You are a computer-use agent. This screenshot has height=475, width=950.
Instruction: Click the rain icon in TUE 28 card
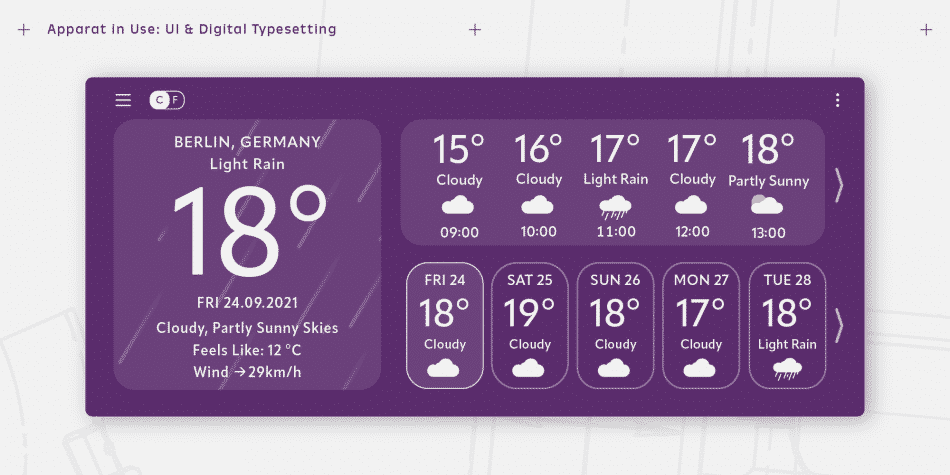tap(787, 369)
